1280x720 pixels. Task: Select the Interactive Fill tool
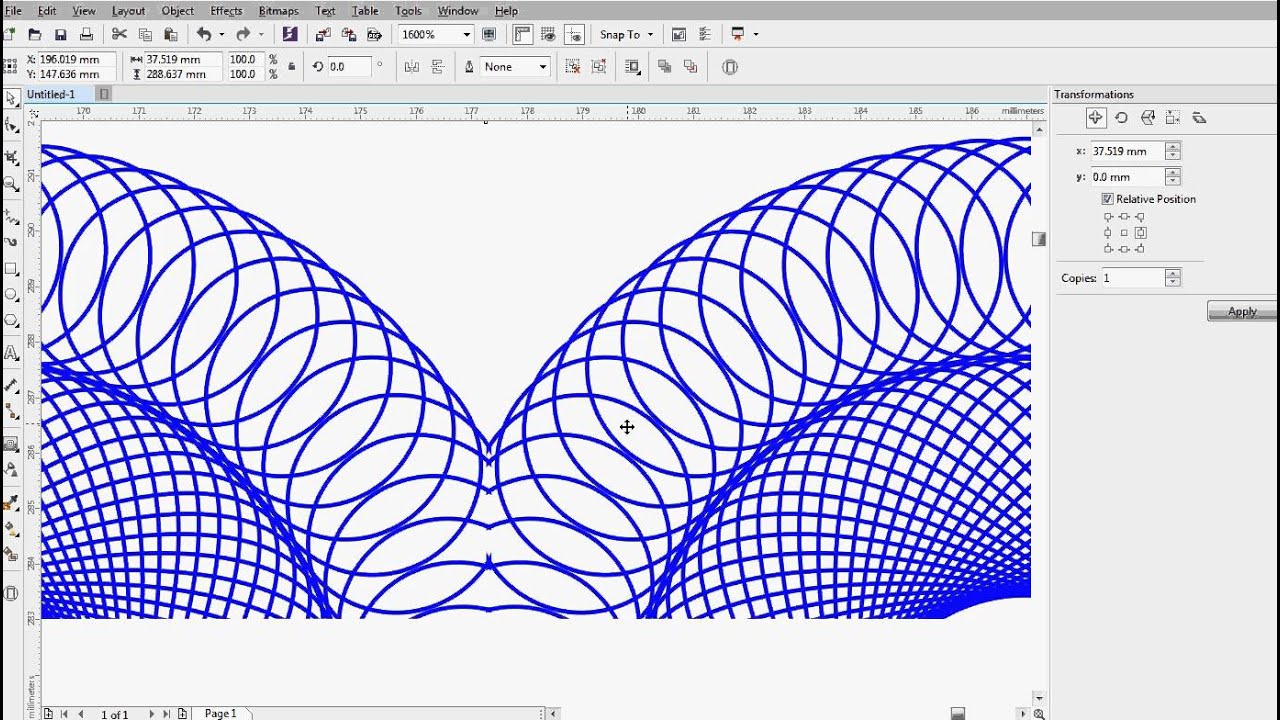click(11, 527)
